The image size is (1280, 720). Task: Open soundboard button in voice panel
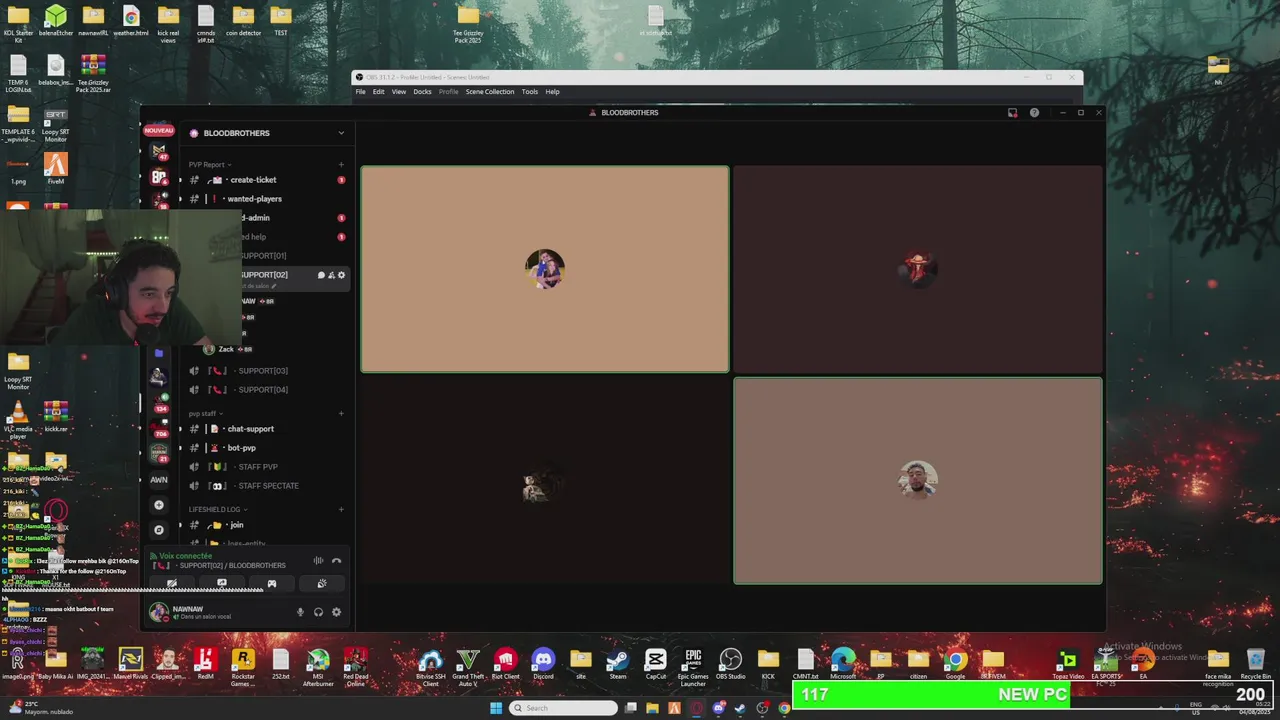pyautogui.click(x=321, y=583)
